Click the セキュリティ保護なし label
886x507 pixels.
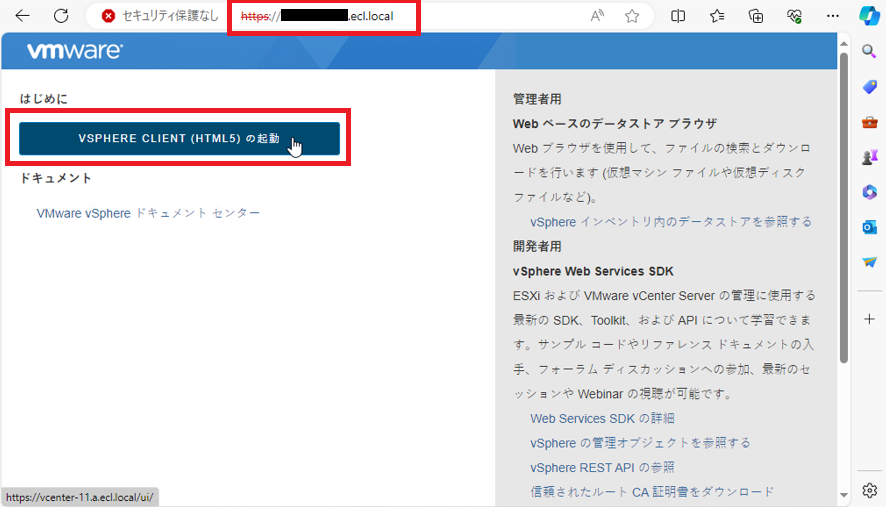170,16
